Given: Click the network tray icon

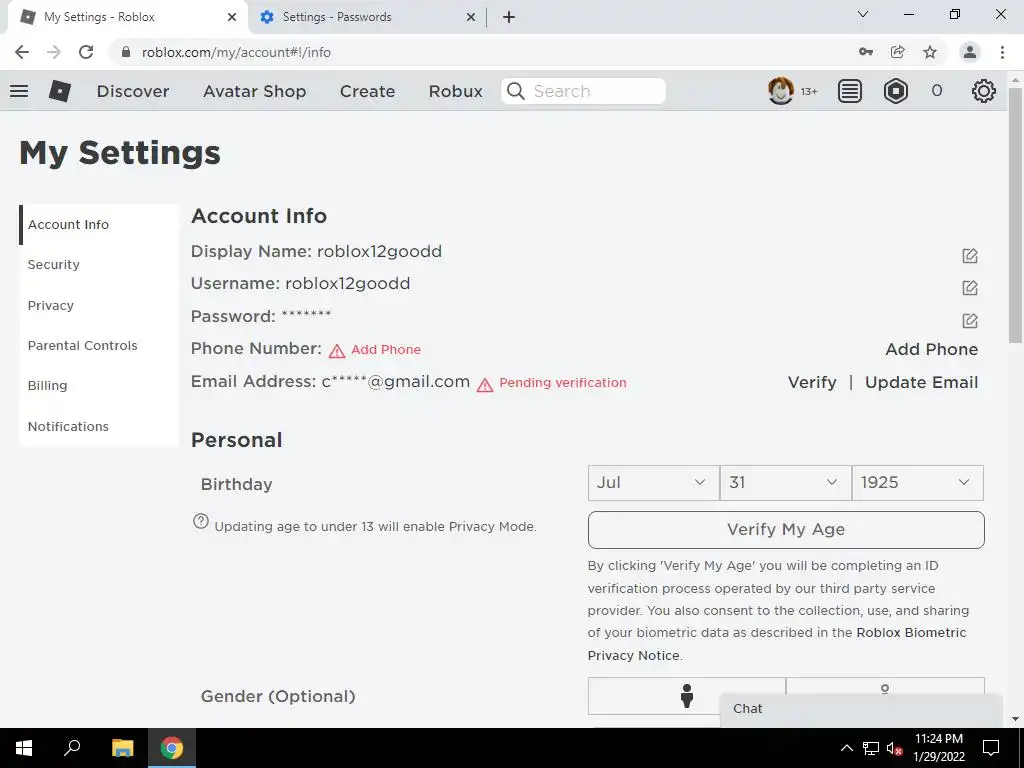Looking at the screenshot, I should (x=870, y=748).
